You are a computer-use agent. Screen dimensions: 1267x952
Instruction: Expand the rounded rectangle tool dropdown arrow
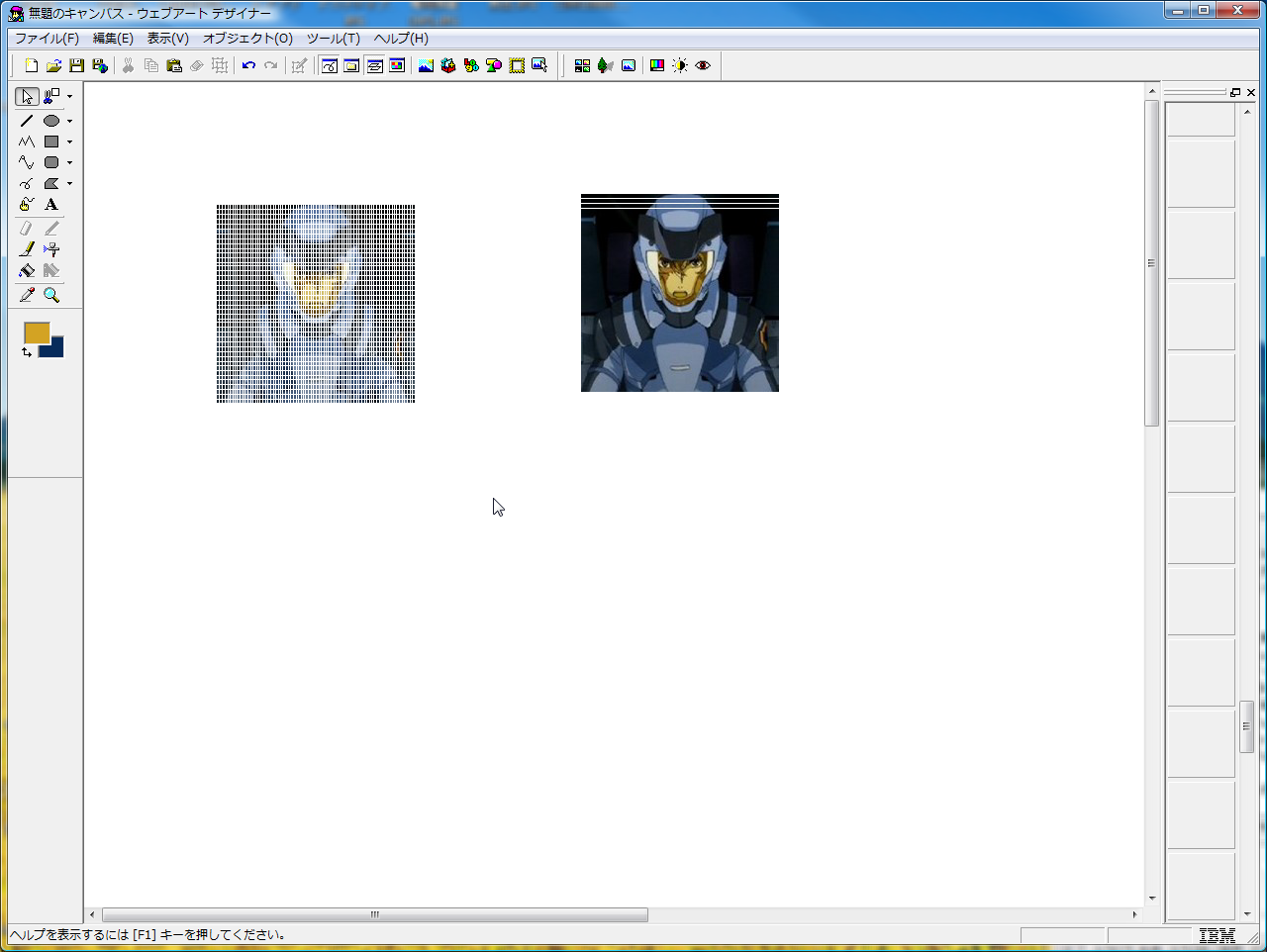[69, 163]
